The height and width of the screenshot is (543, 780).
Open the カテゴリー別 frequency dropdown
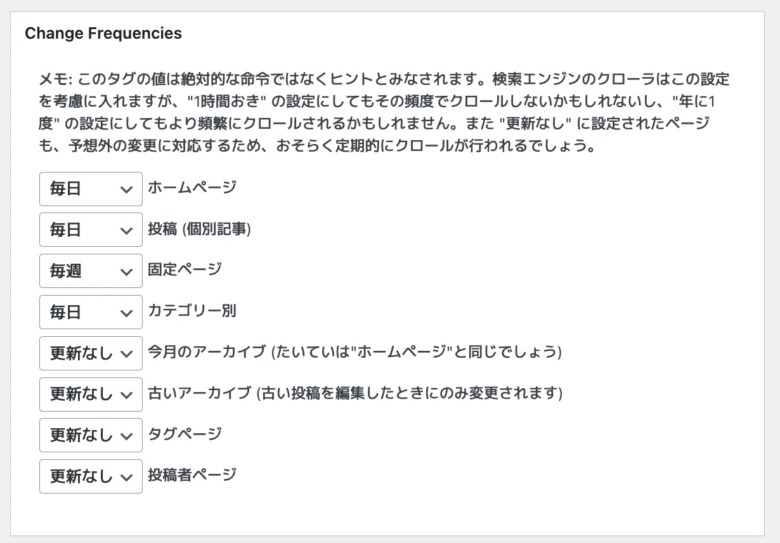[91, 312]
